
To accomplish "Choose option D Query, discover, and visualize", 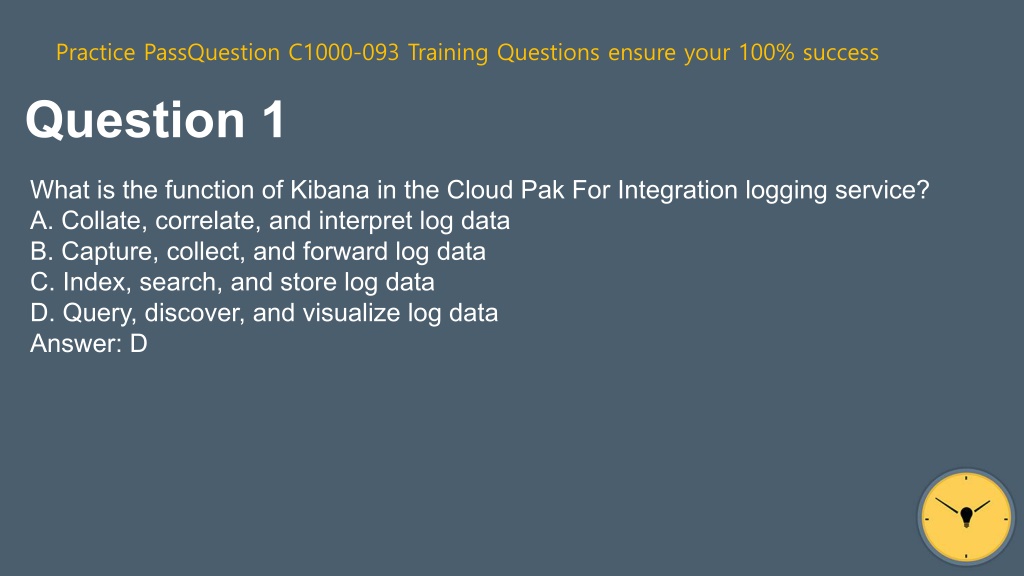I will tap(264, 313).
